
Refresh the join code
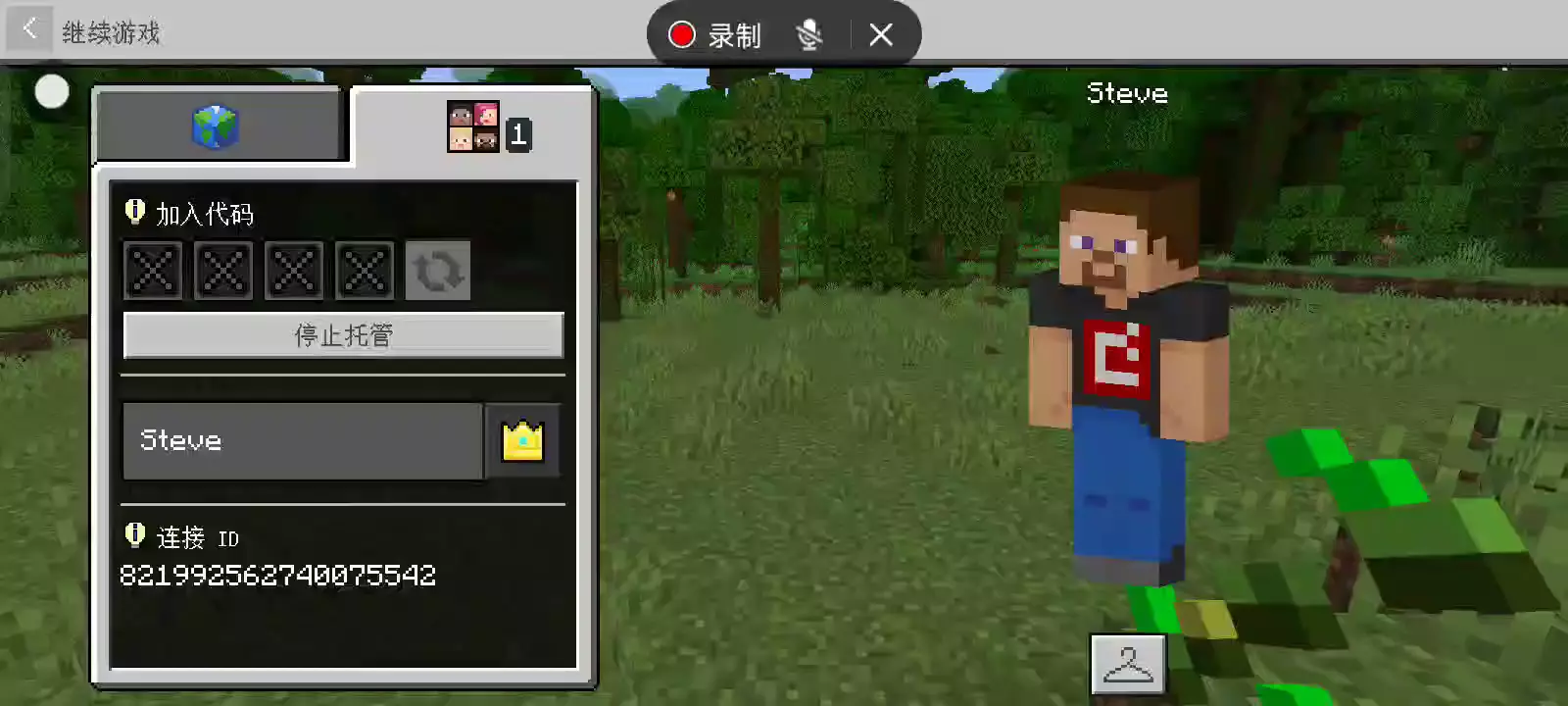click(438, 271)
